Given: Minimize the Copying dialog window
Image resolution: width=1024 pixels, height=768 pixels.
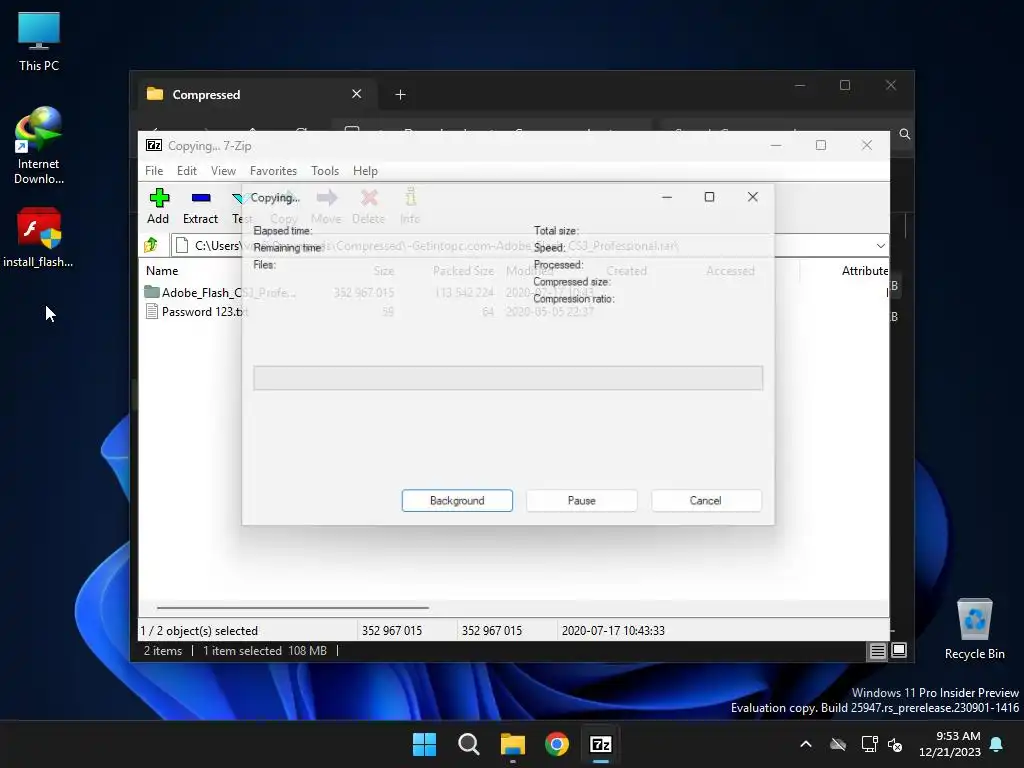Looking at the screenshot, I should point(667,197).
